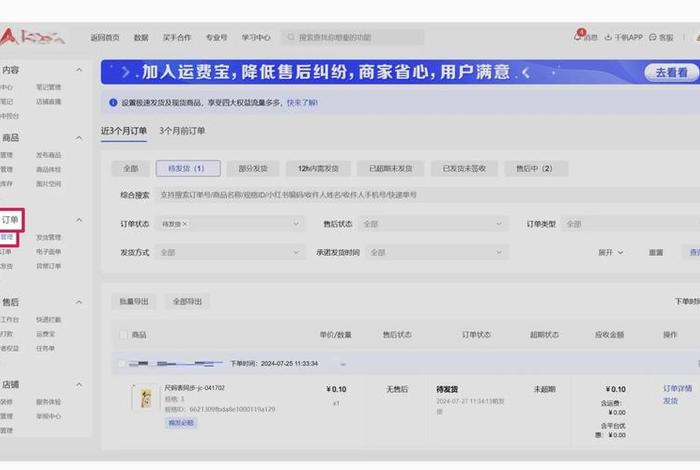Open the 发货方式 dropdown

(230, 253)
